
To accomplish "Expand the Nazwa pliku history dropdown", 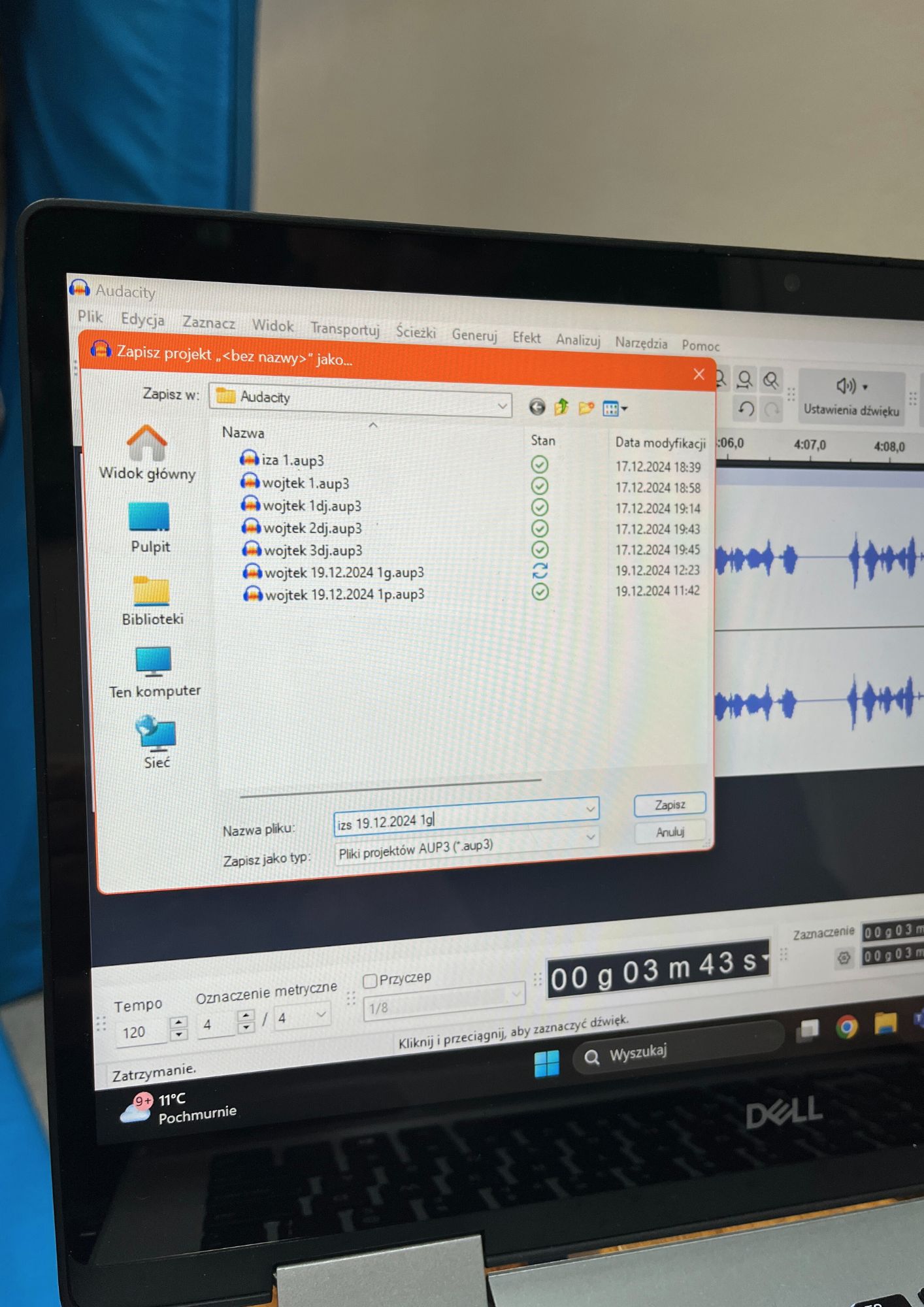I will [590, 809].
